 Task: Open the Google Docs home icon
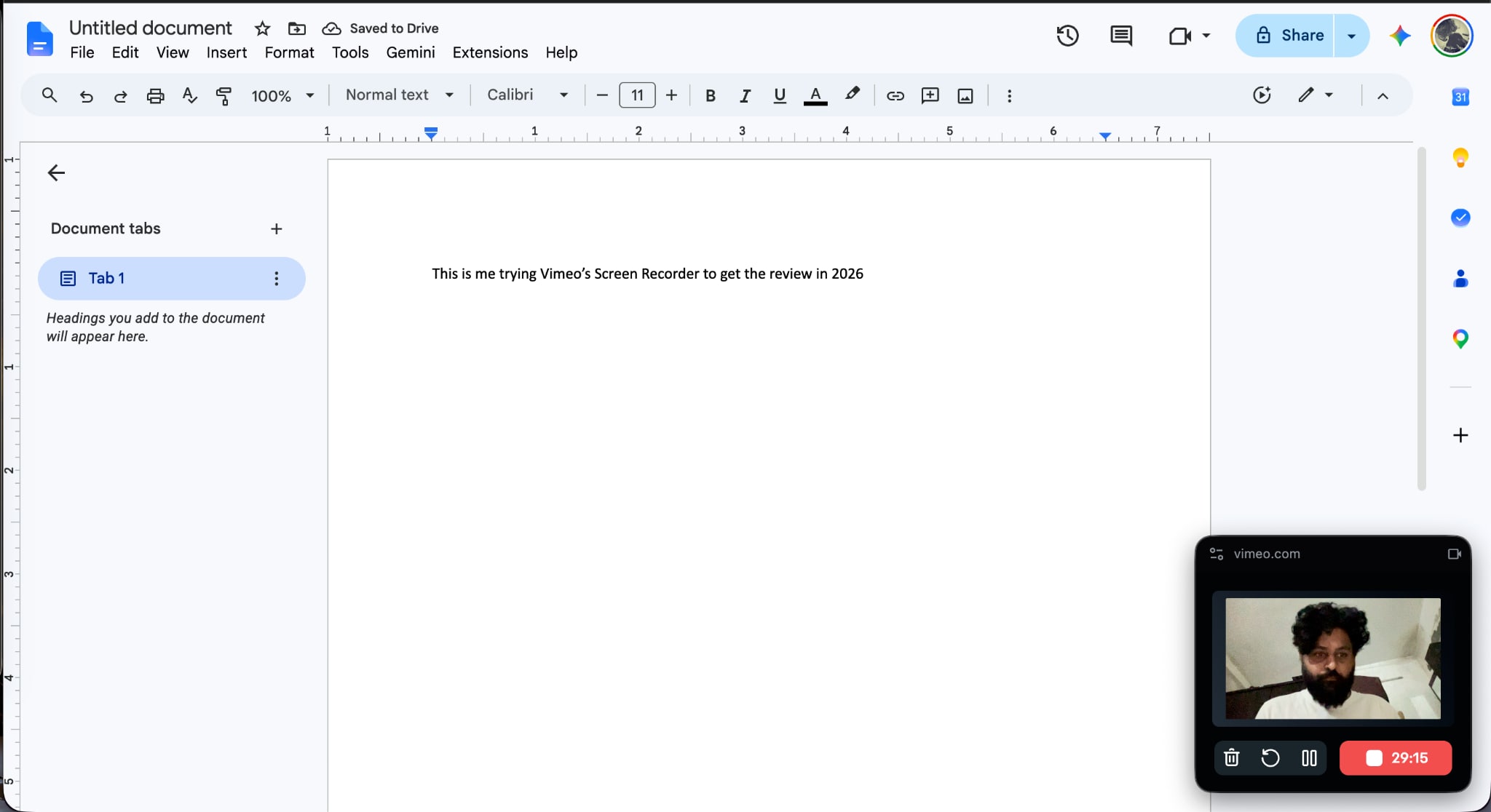39,39
